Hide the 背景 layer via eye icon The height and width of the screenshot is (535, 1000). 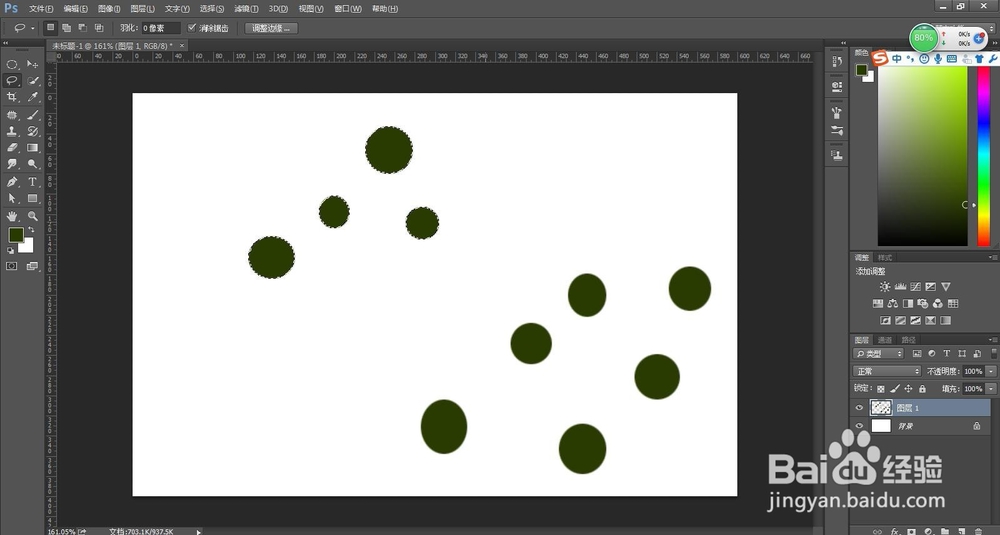(859, 426)
